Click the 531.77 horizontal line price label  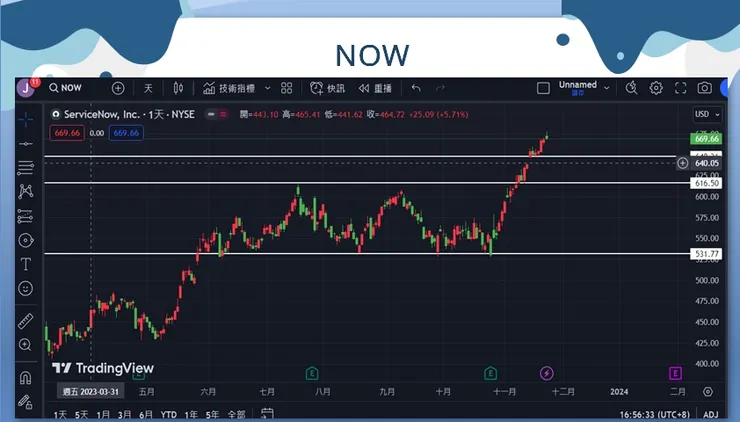point(706,254)
